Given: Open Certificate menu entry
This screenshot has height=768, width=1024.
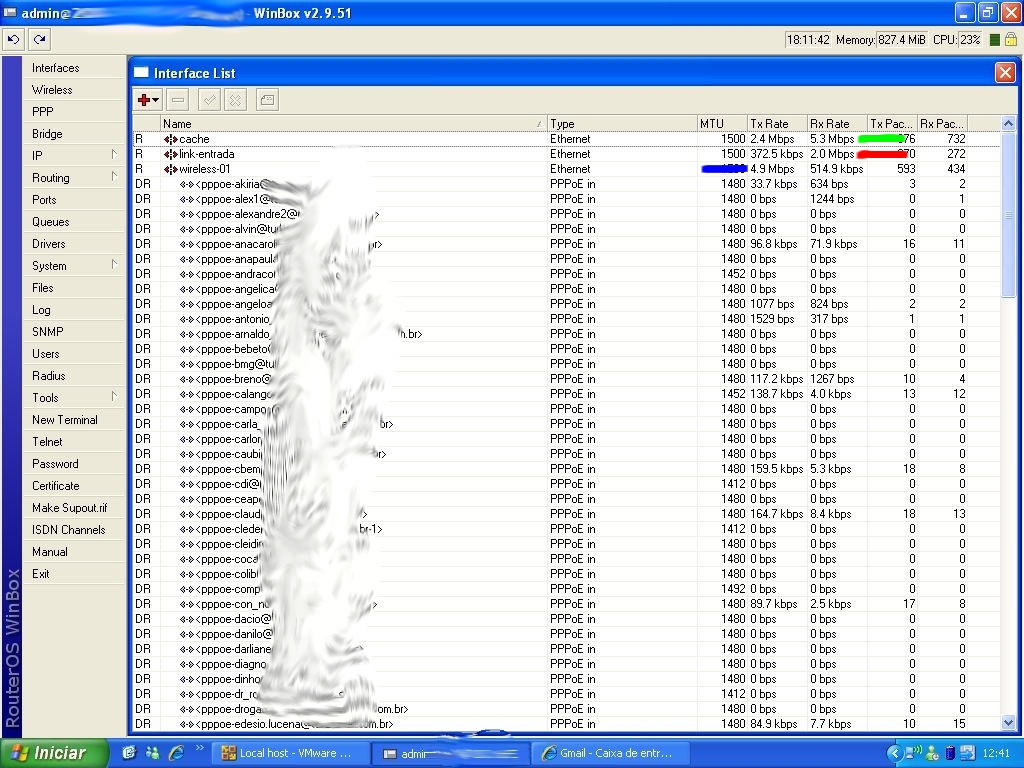Looking at the screenshot, I should click(74, 486).
